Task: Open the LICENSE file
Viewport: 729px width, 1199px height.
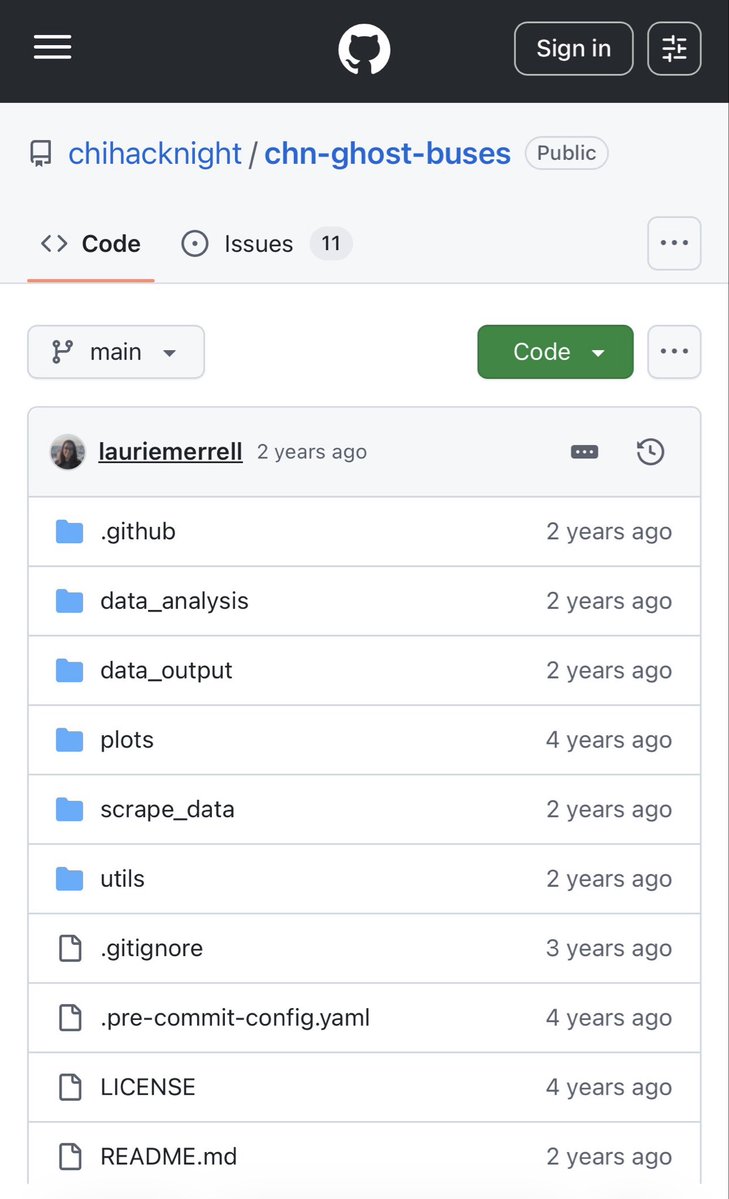Action: [x=148, y=1087]
